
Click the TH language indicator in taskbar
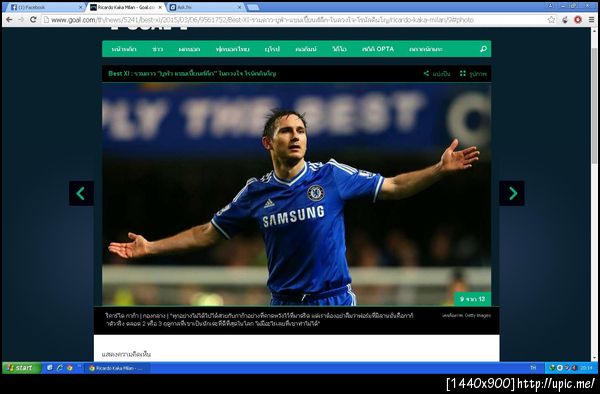tap(533, 368)
